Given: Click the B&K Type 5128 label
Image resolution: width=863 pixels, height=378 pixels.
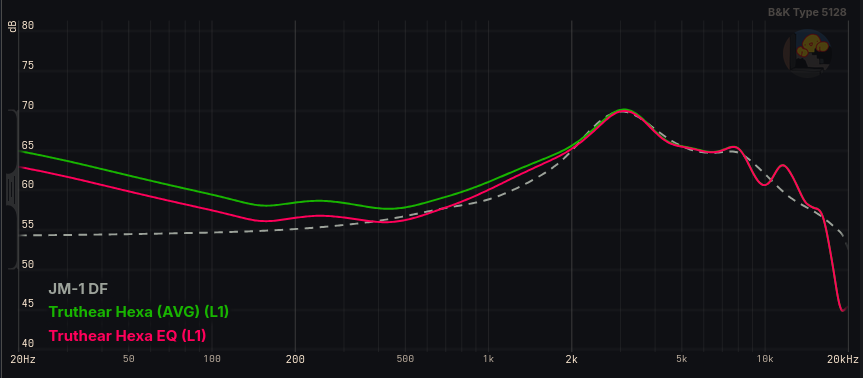Looking at the screenshot, I should pos(807,12).
